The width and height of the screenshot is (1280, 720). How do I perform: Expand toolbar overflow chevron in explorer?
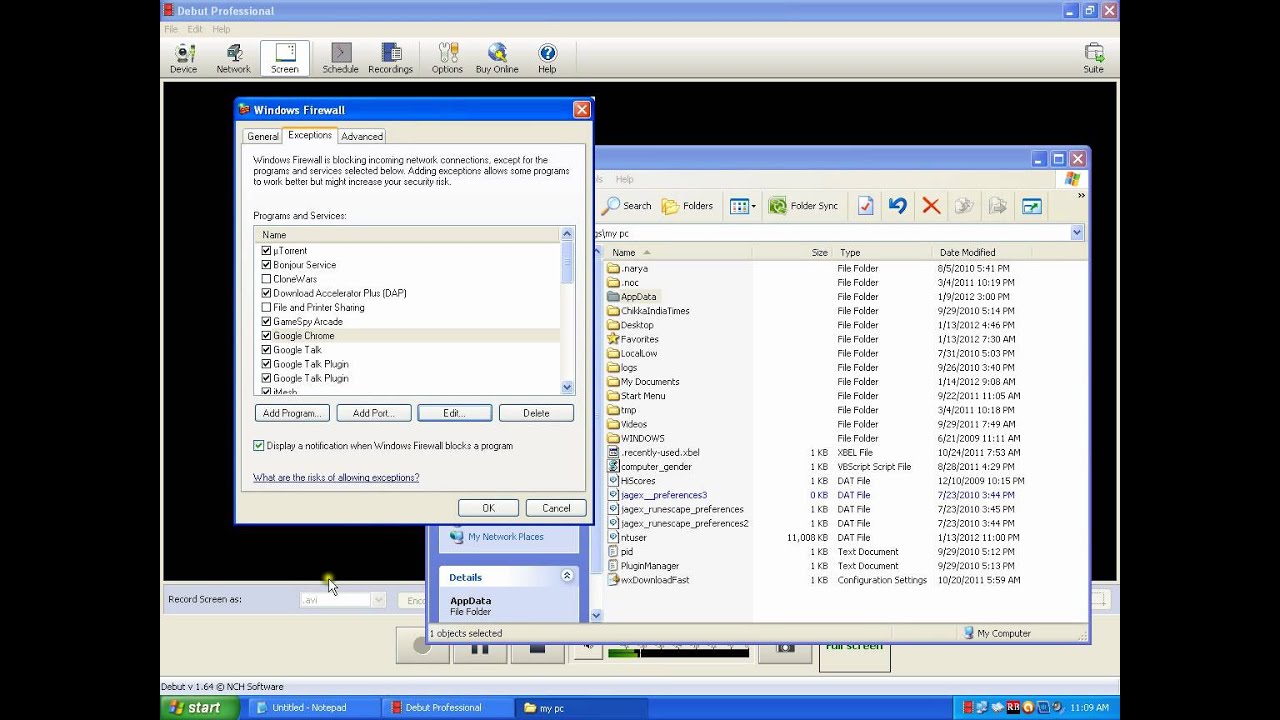pyautogui.click(x=1081, y=196)
